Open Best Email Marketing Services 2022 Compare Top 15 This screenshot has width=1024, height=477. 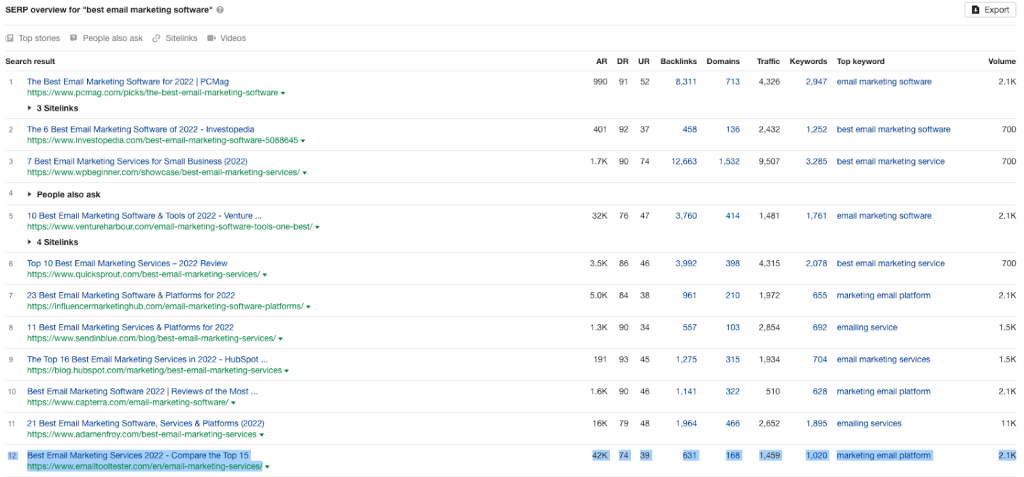coord(138,455)
